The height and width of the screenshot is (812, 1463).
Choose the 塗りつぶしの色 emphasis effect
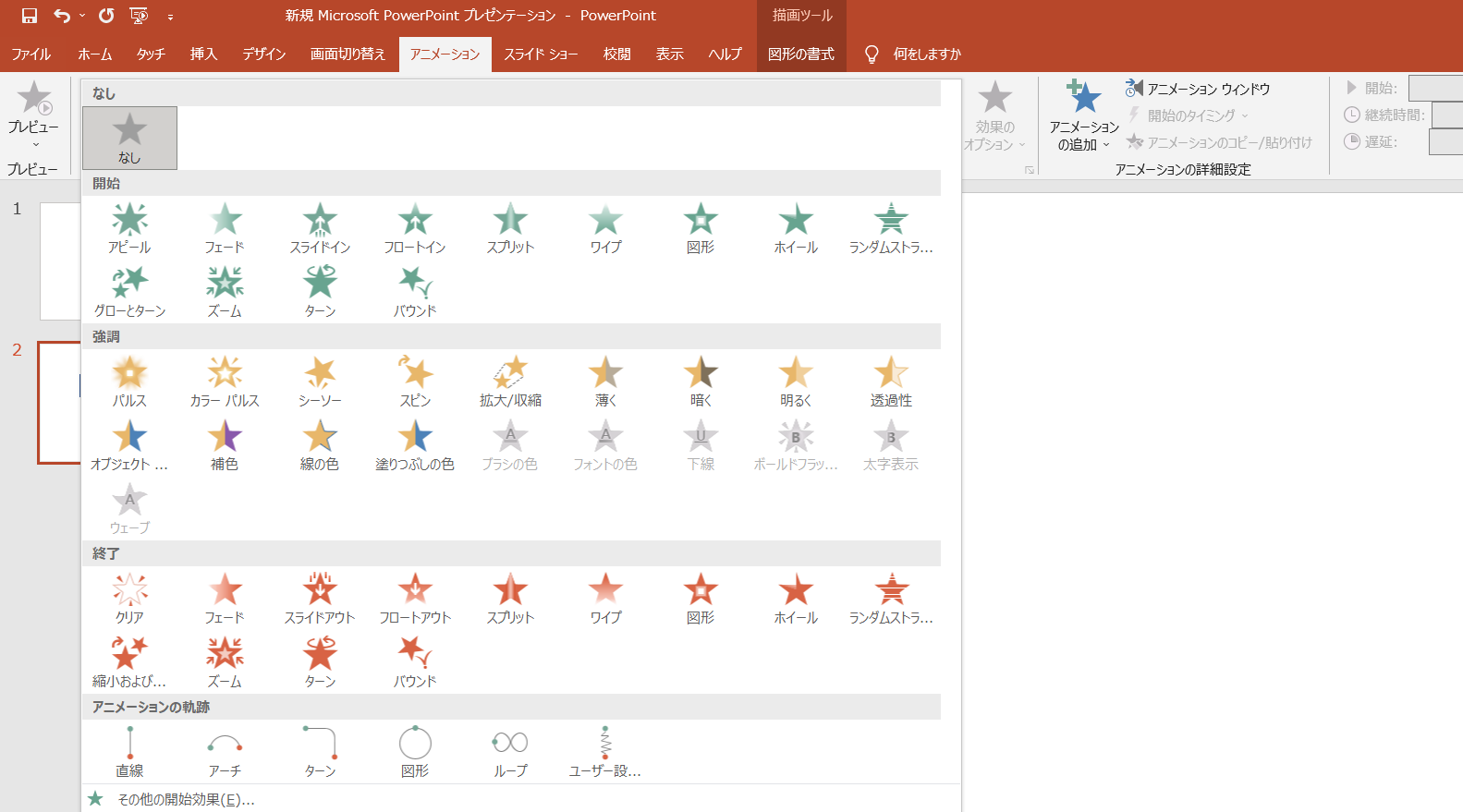[x=415, y=444]
